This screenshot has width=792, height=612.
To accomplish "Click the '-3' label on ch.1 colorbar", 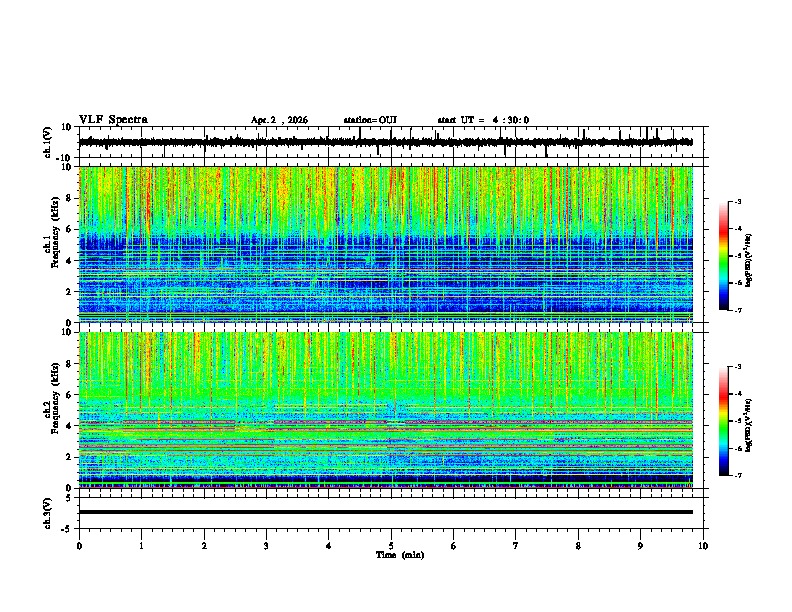I will point(737,201).
